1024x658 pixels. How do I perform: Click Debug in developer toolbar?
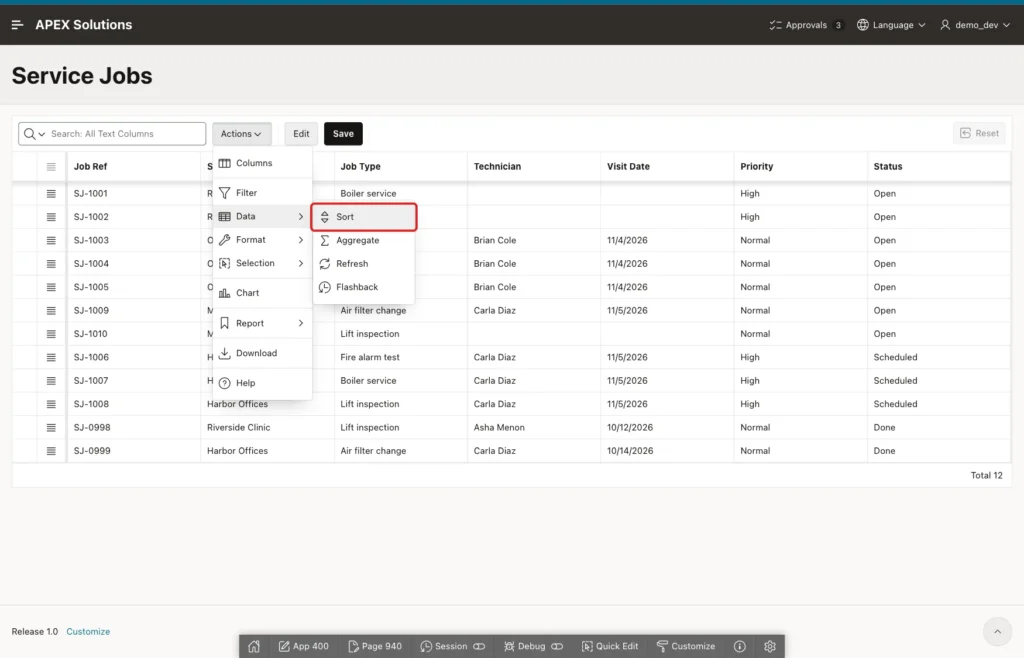pyautogui.click(x=533, y=646)
